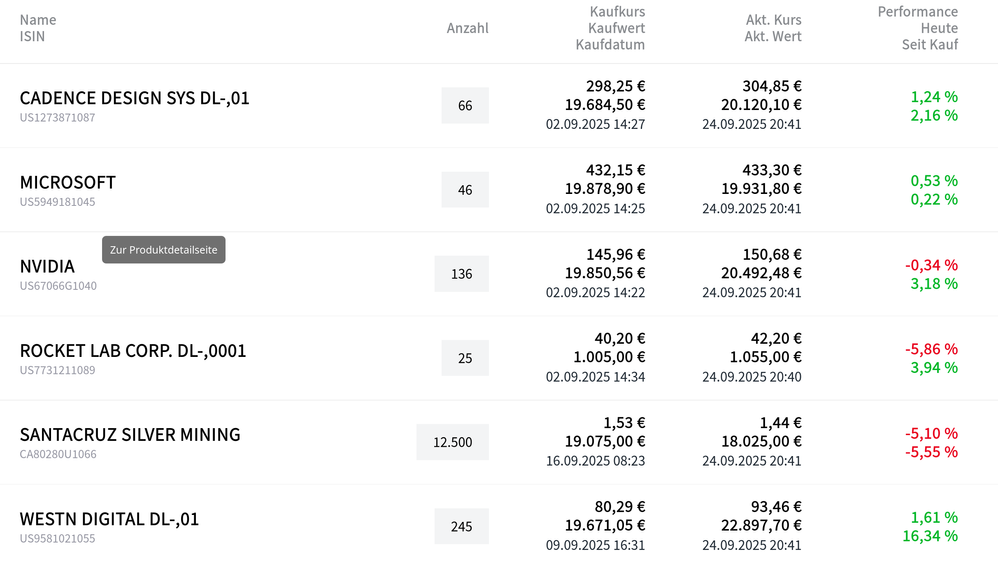Select ISIN CA80280U1066
Image resolution: width=998 pixels, height=564 pixels.
pos(58,454)
